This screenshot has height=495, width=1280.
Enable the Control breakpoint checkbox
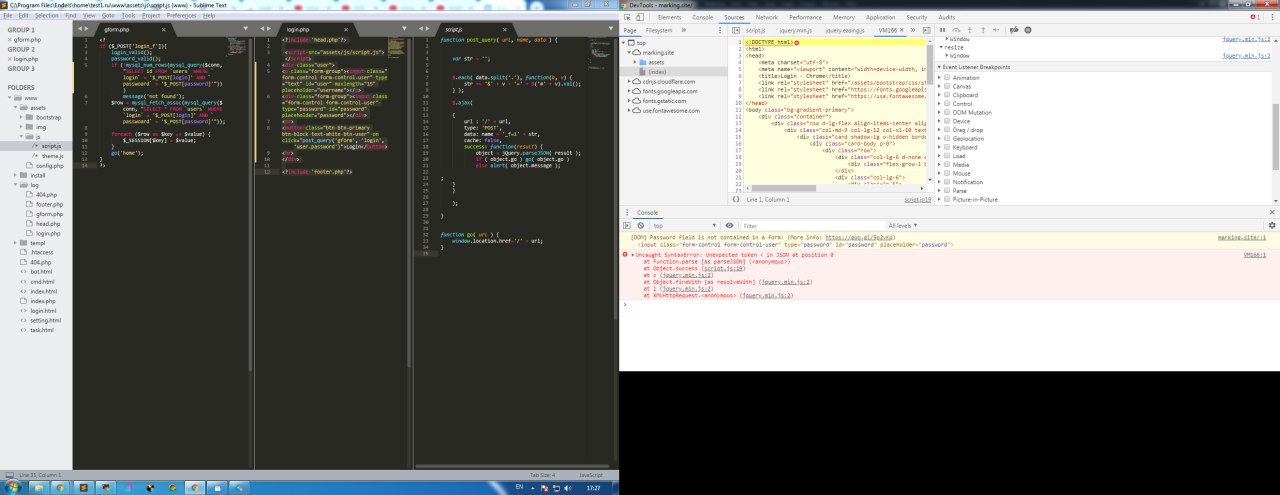click(947, 103)
